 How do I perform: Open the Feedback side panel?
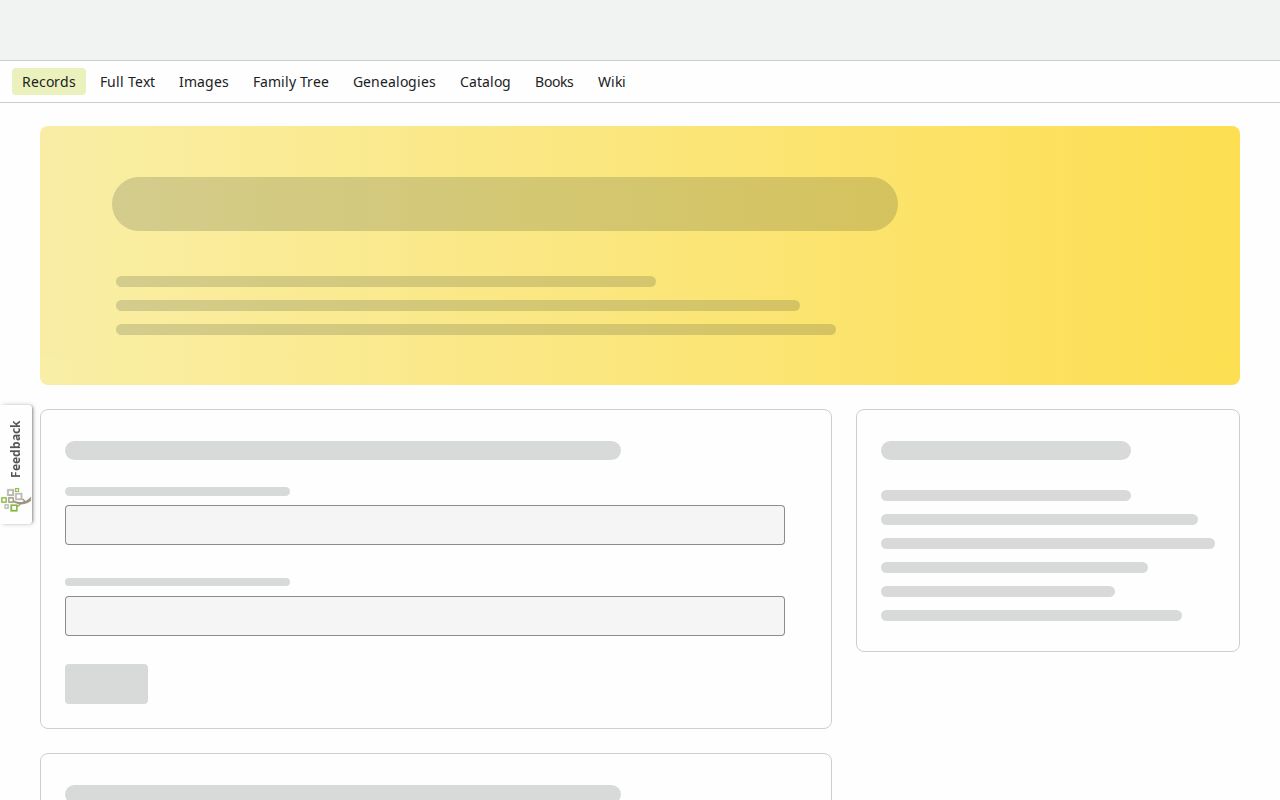16,464
